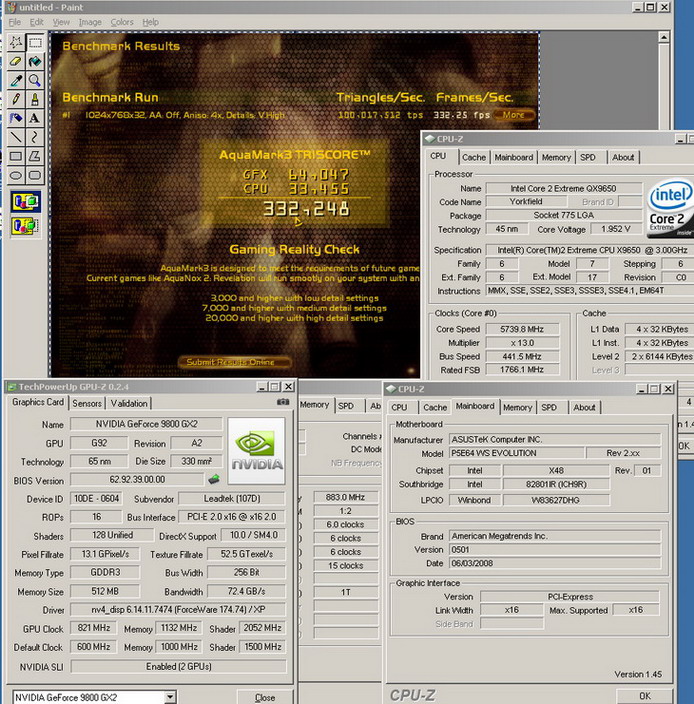Select the Brush tool in Paint
694x704 pixels.
[35, 99]
